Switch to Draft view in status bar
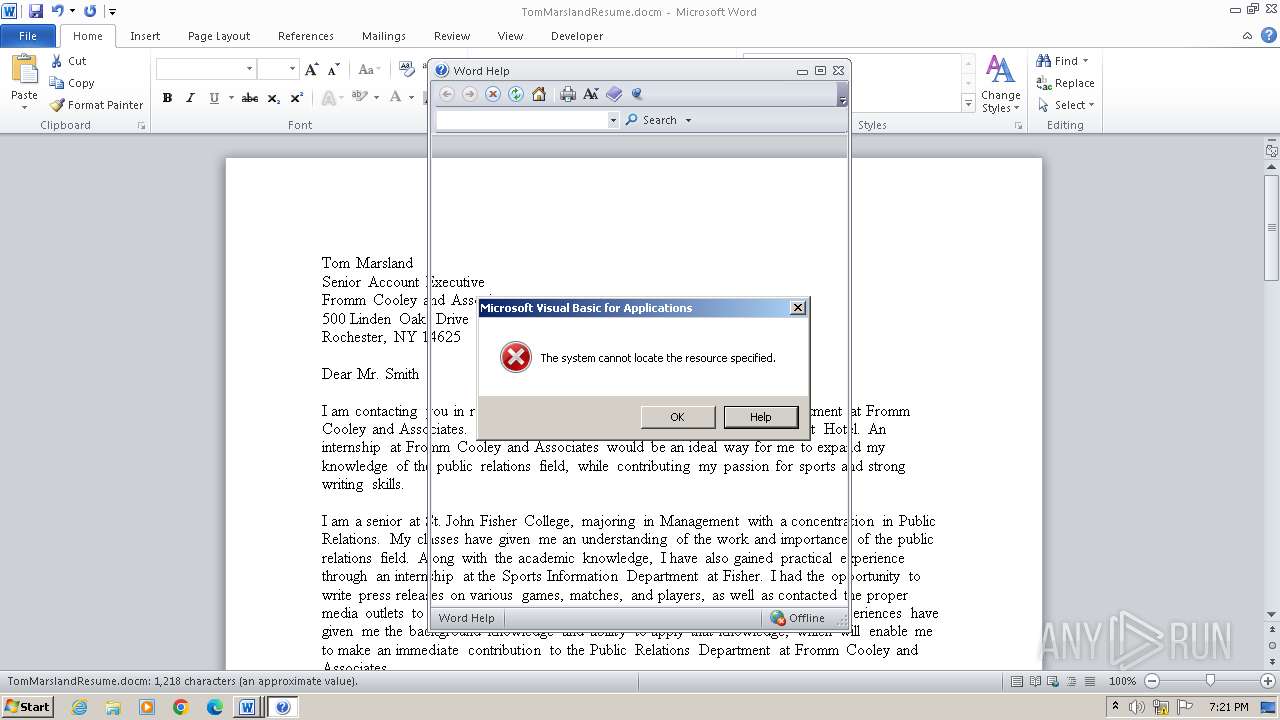This screenshot has height=720, width=1280. click(x=1089, y=681)
